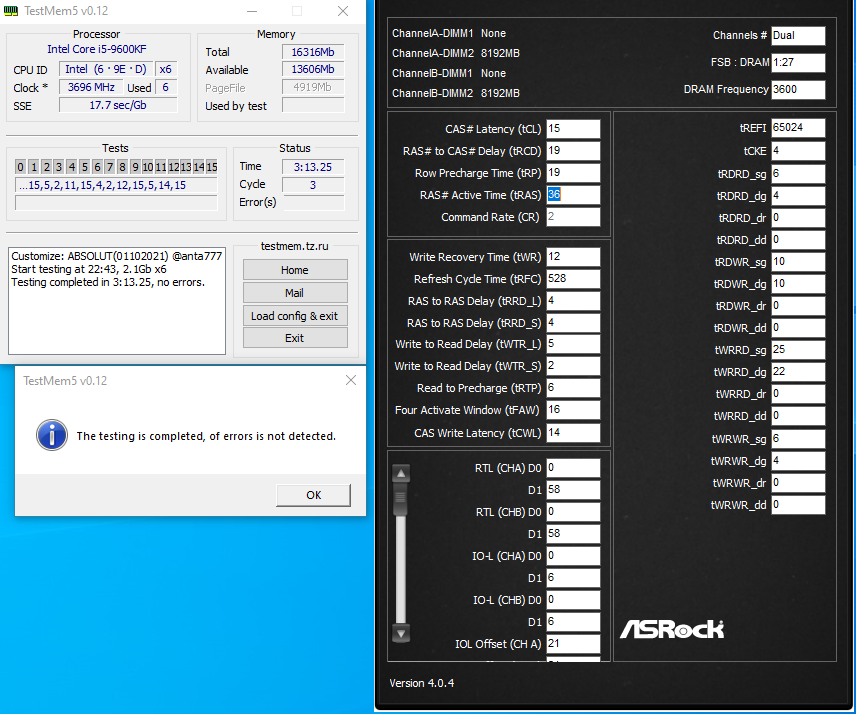Image resolution: width=856 pixels, height=714 pixels.
Task: Click the IO-L (CHA) D1 field
Action: pyautogui.click(x=573, y=578)
